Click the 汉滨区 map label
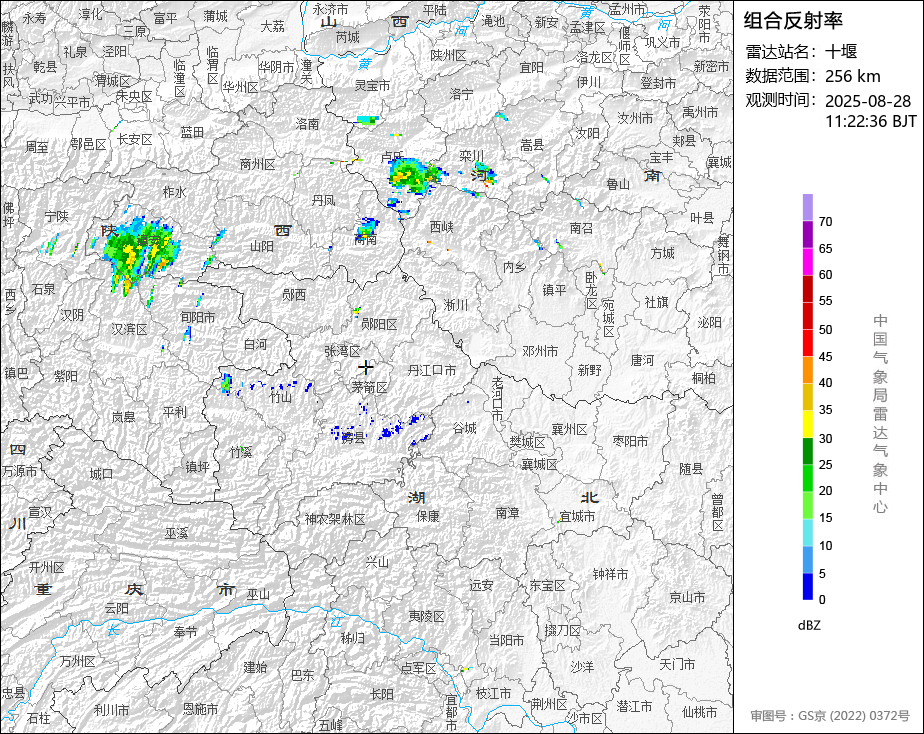This screenshot has width=924, height=734. (x=130, y=329)
